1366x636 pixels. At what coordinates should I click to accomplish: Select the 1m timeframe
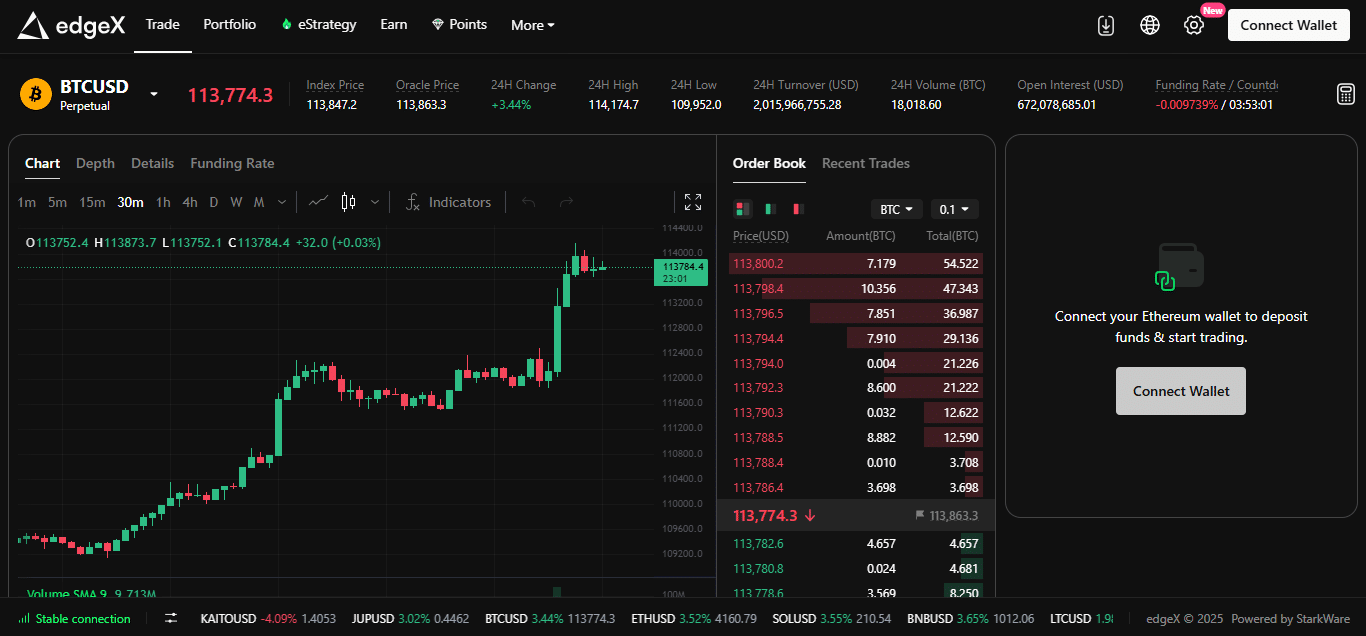27,202
